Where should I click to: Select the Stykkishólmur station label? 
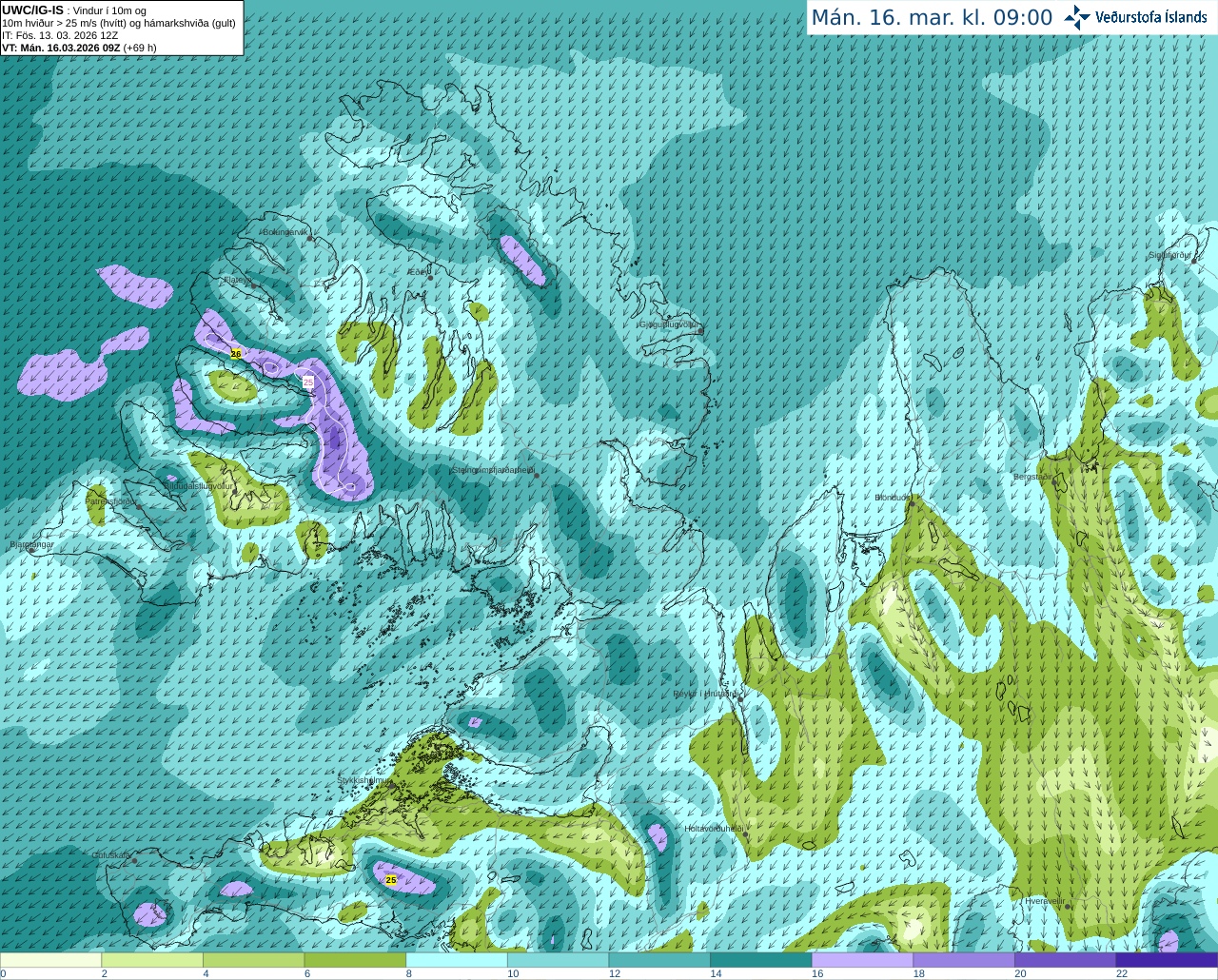coord(363,780)
